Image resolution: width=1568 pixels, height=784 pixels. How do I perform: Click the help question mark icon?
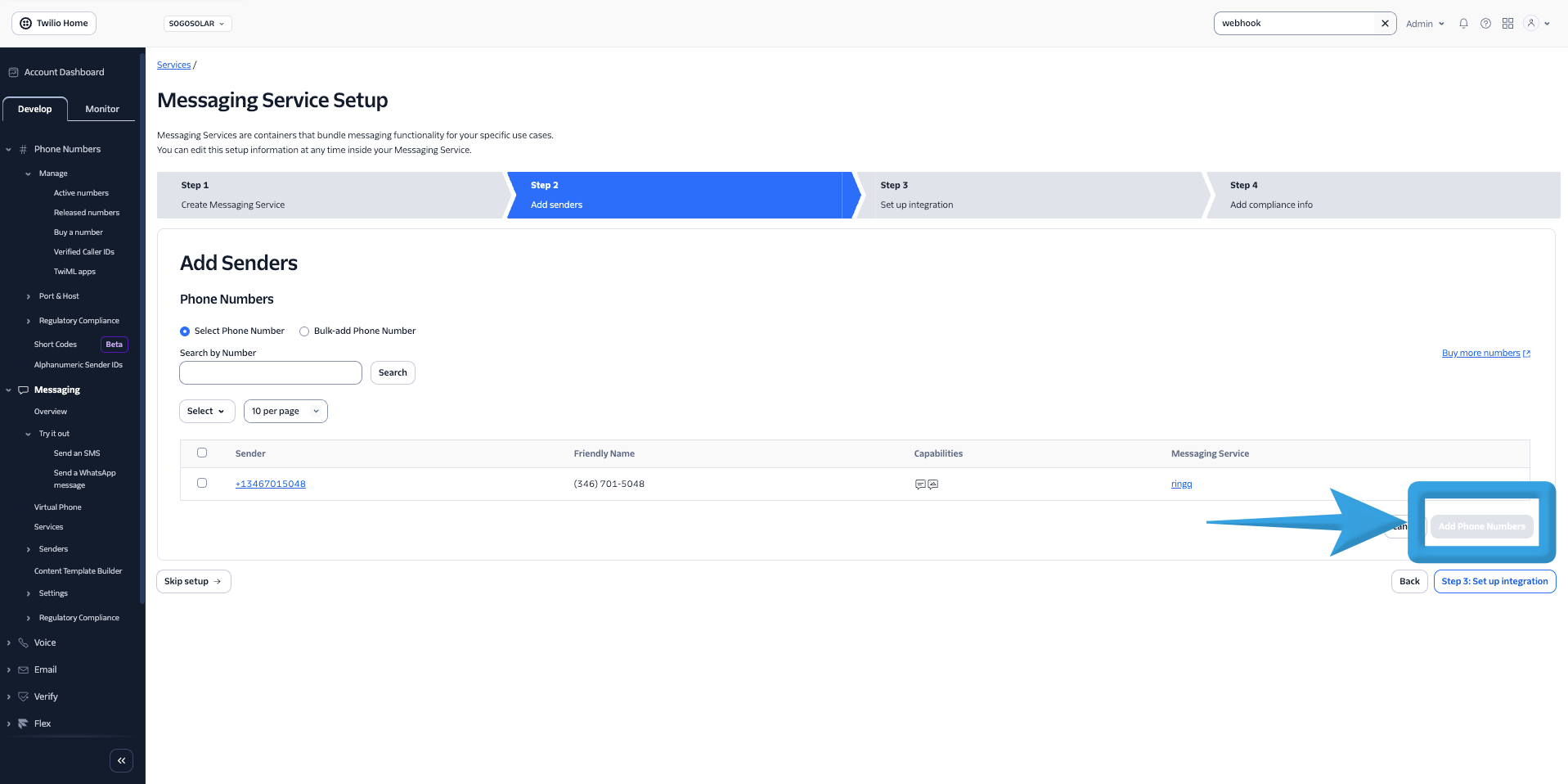point(1485,23)
